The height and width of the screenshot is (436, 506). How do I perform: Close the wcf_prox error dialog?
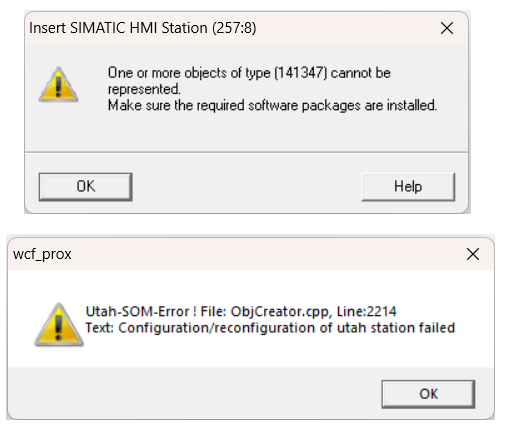473,254
